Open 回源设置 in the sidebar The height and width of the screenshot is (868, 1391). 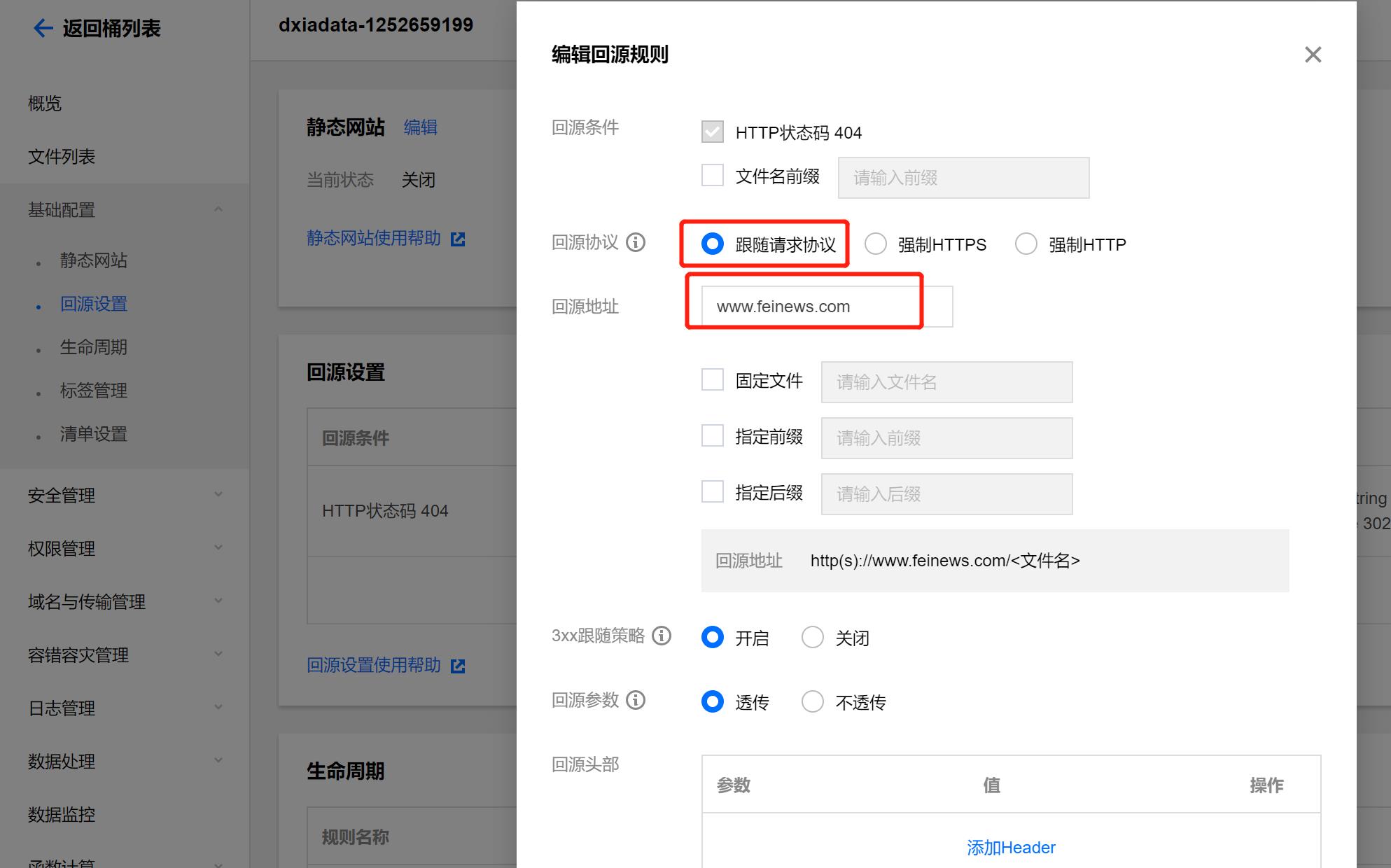pos(94,304)
